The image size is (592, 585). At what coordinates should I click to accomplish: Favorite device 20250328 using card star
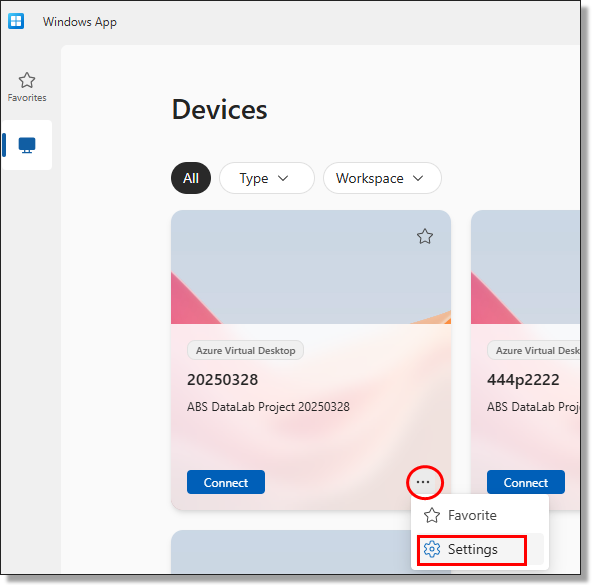[x=424, y=236]
